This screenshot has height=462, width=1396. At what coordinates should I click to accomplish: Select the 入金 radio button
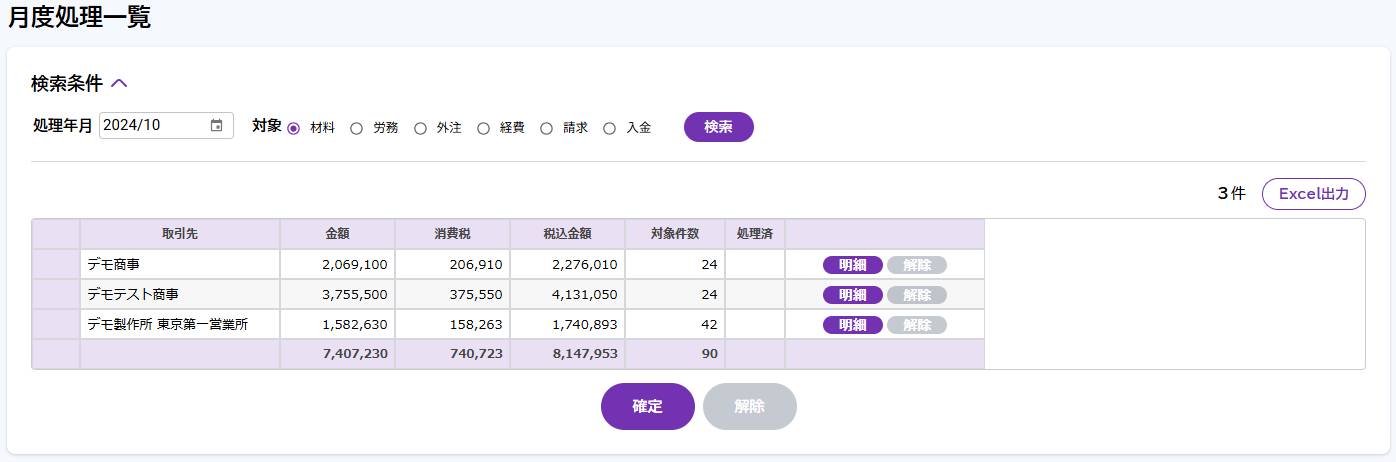click(x=609, y=128)
